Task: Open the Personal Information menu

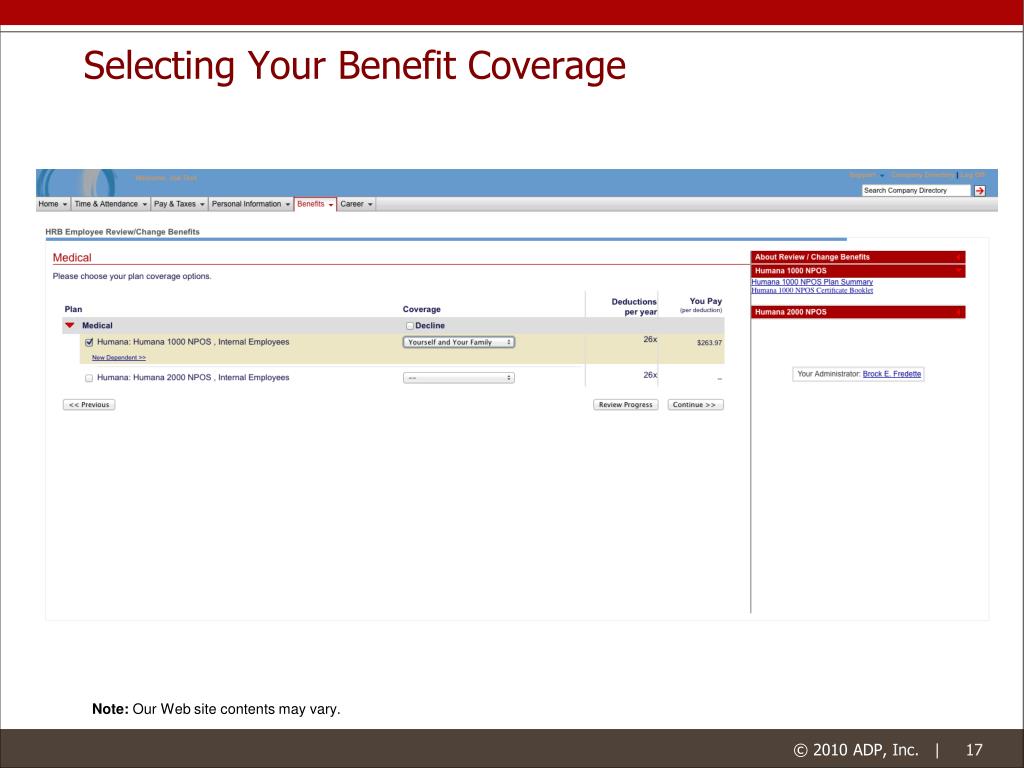Action: [x=251, y=204]
